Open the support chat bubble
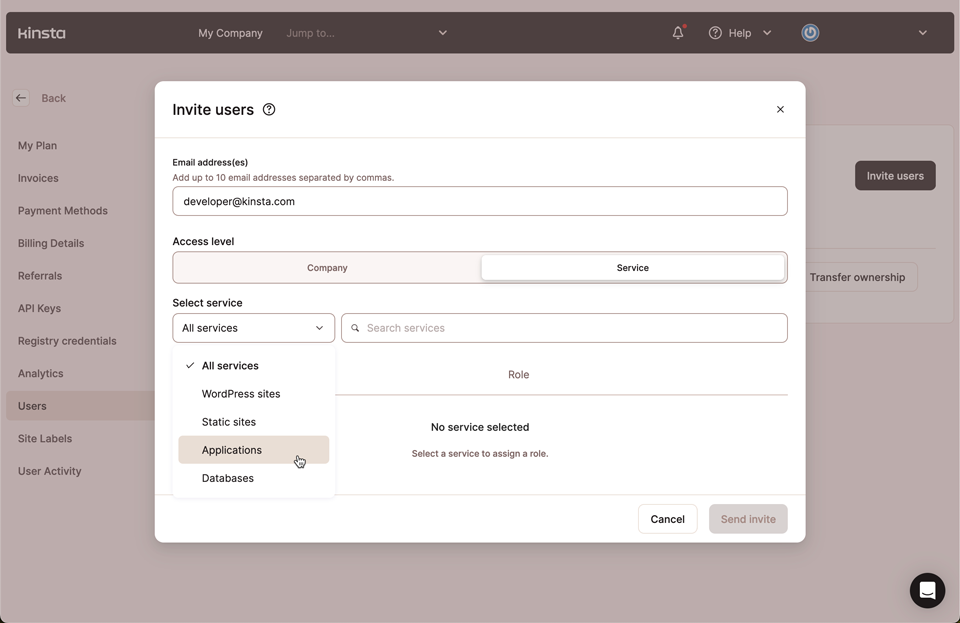This screenshot has height=623, width=960. point(926,590)
